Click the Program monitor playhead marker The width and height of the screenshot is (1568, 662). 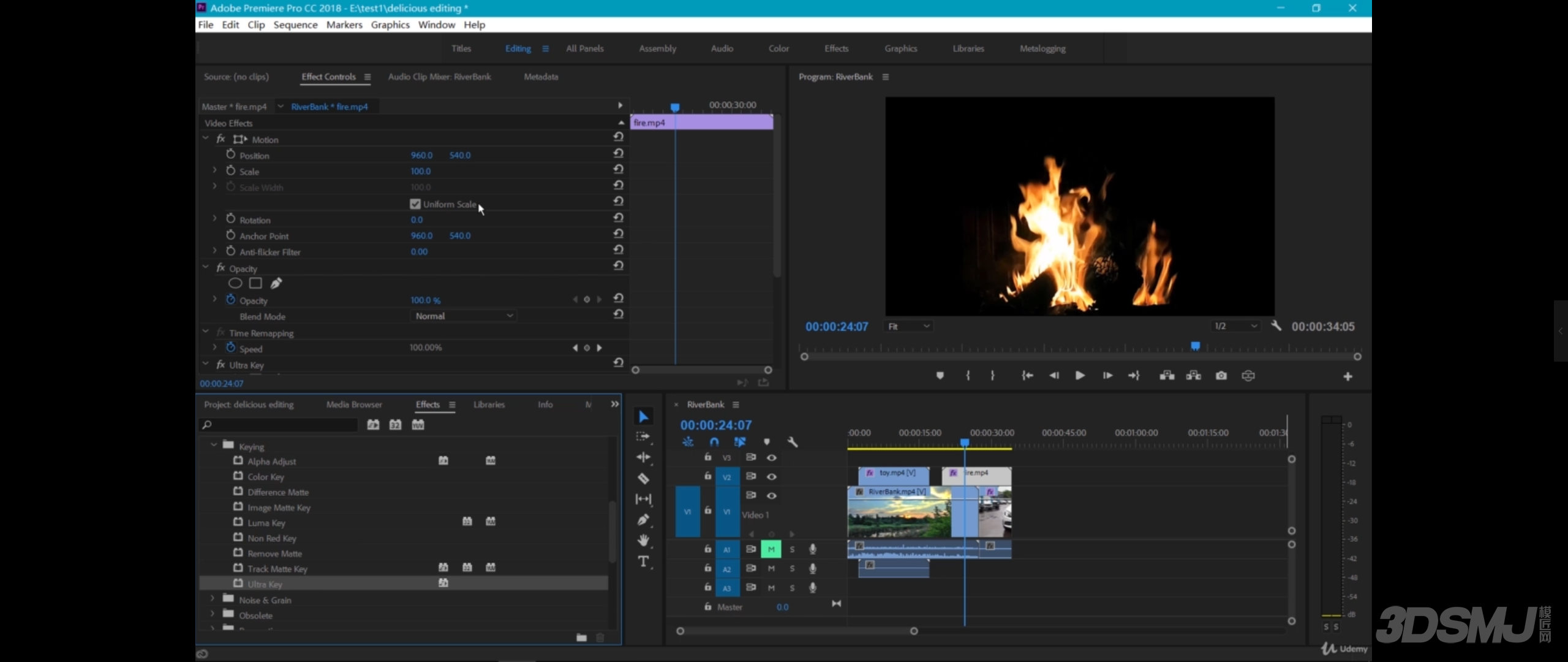[x=1195, y=346]
